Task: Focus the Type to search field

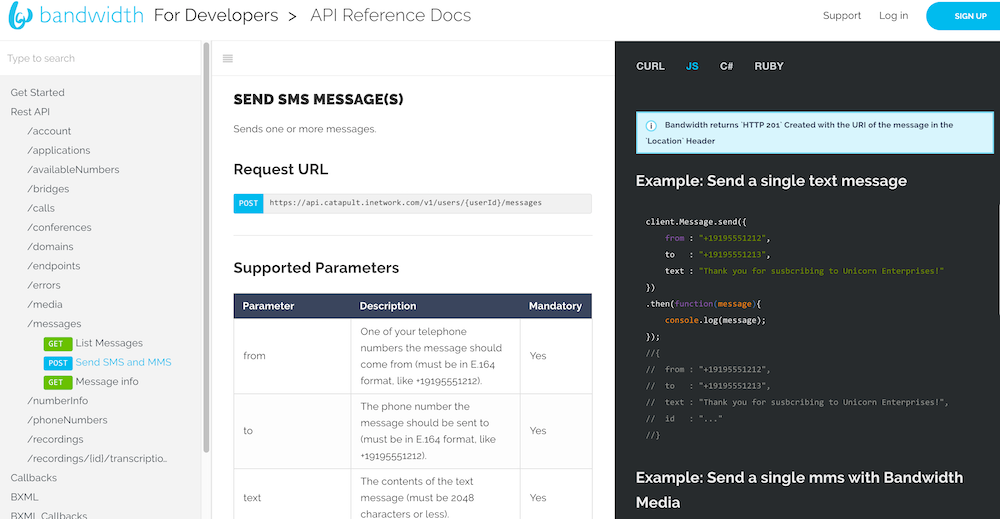Action: click(x=101, y=59)
